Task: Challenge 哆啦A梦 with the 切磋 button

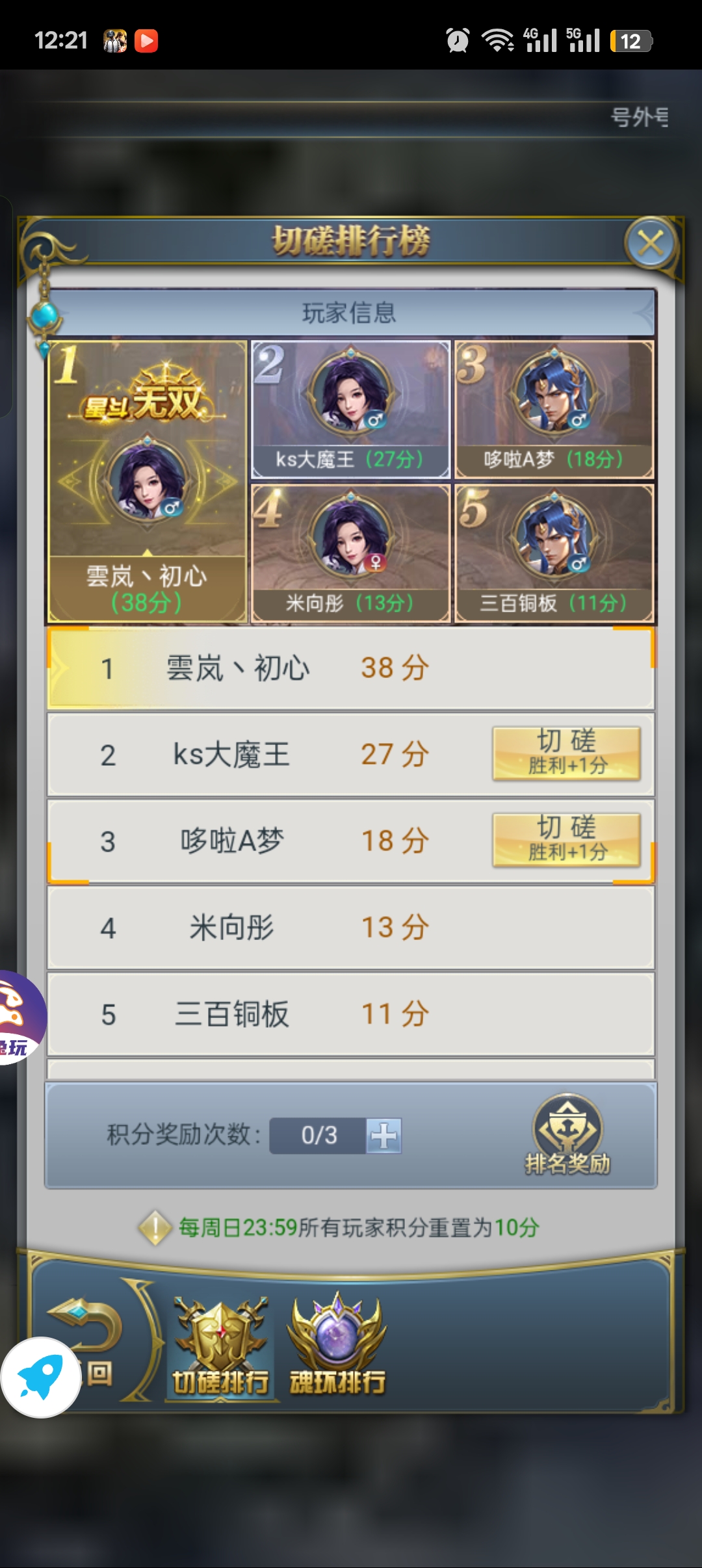Action: point(566,840)
